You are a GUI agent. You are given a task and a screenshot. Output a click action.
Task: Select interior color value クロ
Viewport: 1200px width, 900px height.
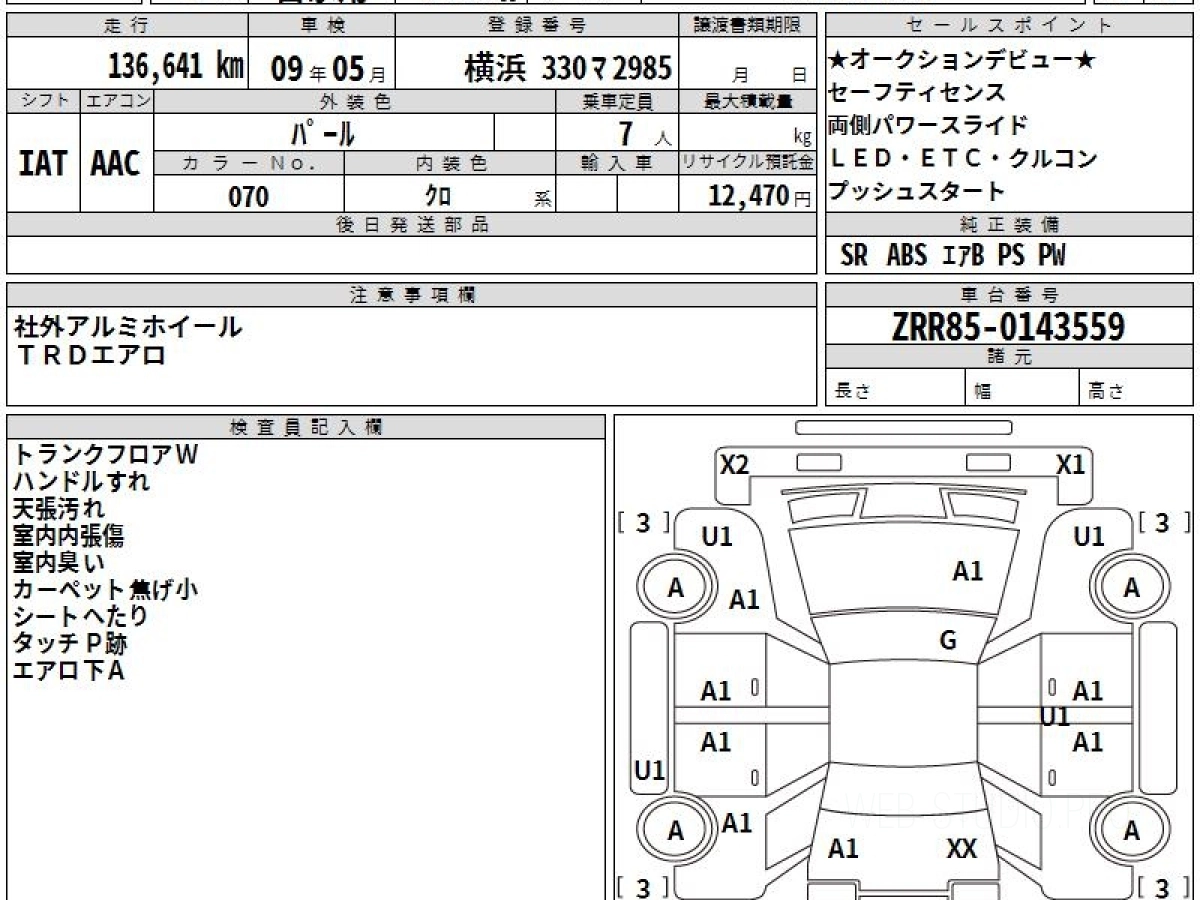[438, 195]
